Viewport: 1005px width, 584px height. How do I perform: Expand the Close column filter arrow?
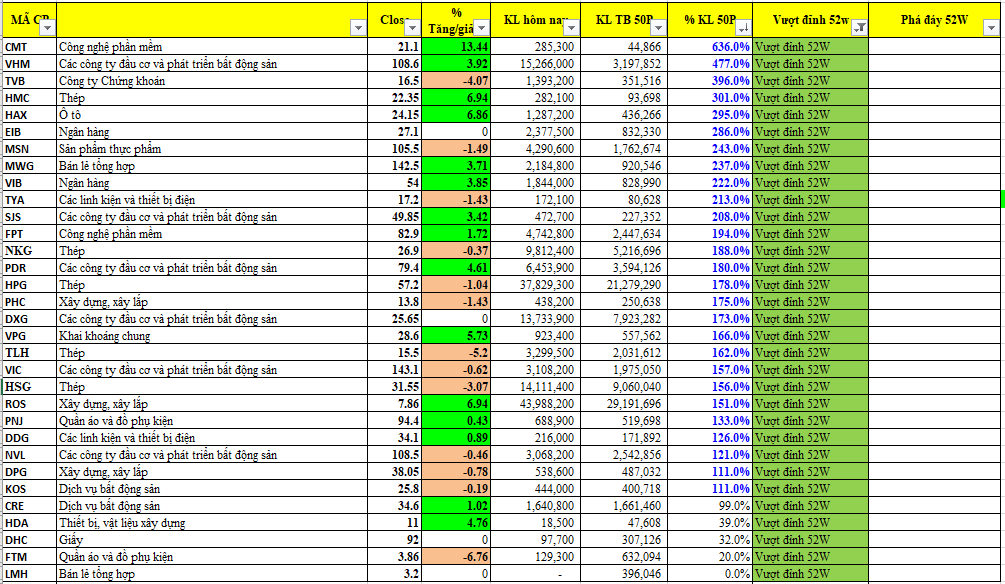pyautogui.click(x=413, y=29)
